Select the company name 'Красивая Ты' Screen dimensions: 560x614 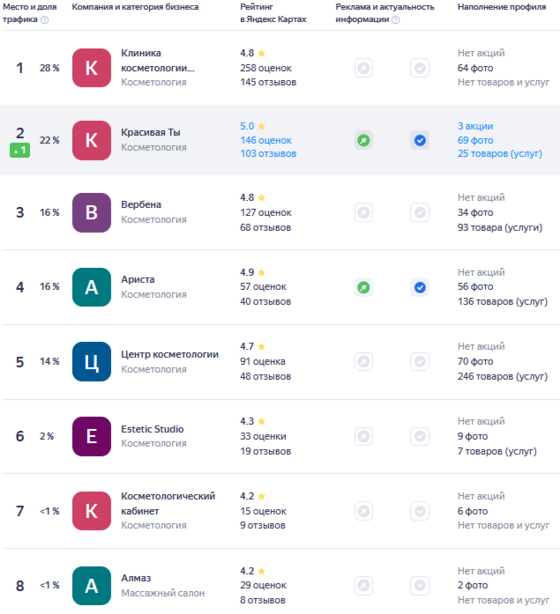click(151, 132)
